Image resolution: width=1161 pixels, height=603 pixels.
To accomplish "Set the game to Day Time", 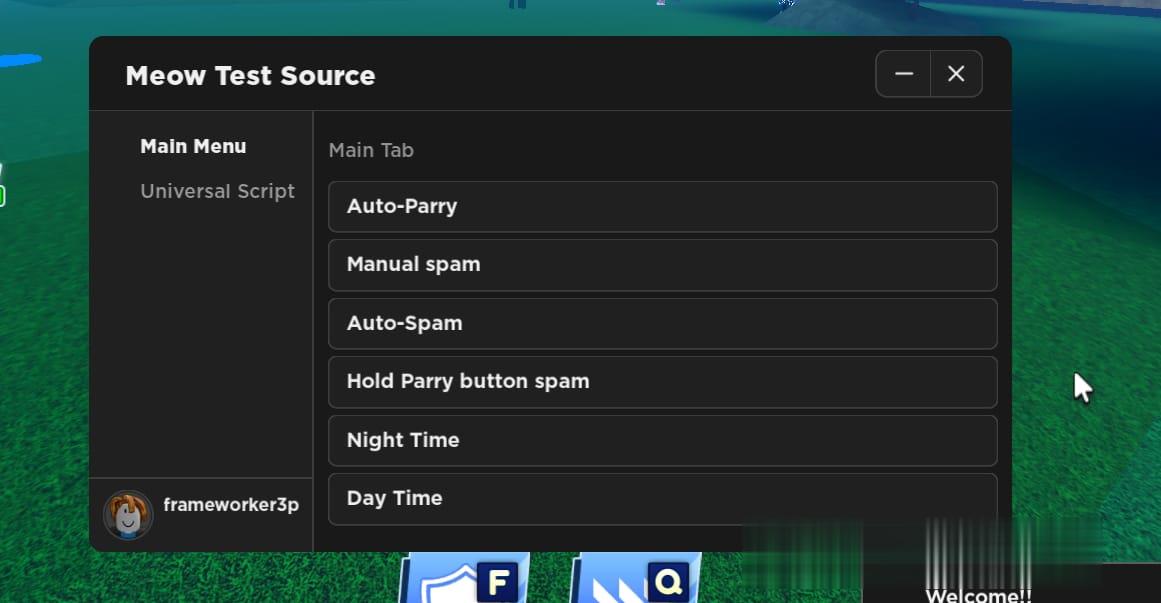I will 662,498.
